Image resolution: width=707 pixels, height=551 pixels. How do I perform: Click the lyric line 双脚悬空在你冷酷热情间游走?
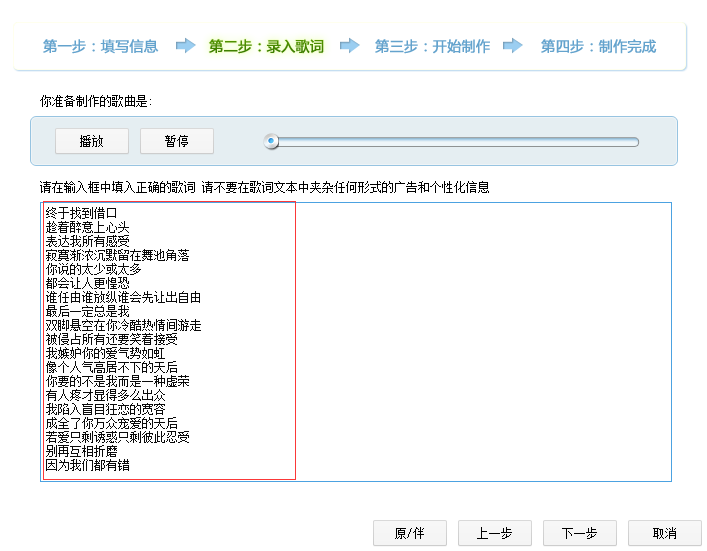[x=124, y=325]
